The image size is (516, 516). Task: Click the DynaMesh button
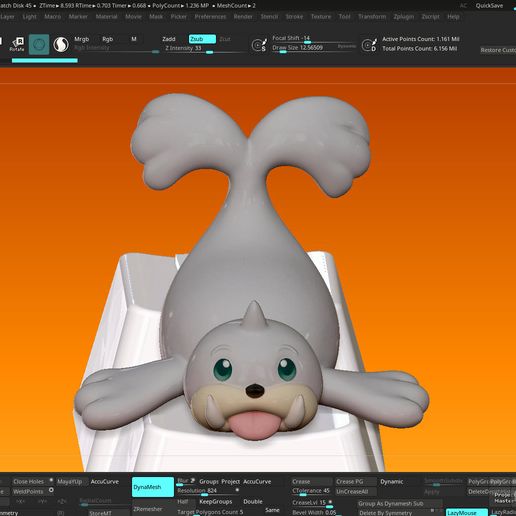pos(153,487)
